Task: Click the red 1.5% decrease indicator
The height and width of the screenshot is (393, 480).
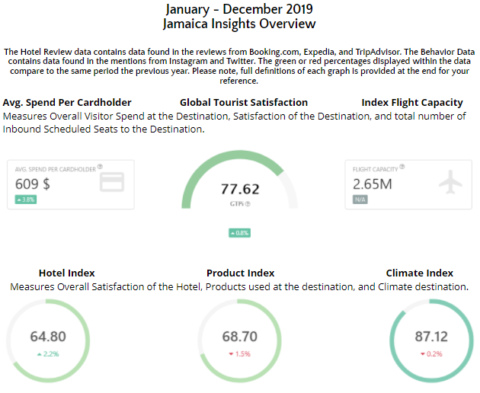Action: 240,354
